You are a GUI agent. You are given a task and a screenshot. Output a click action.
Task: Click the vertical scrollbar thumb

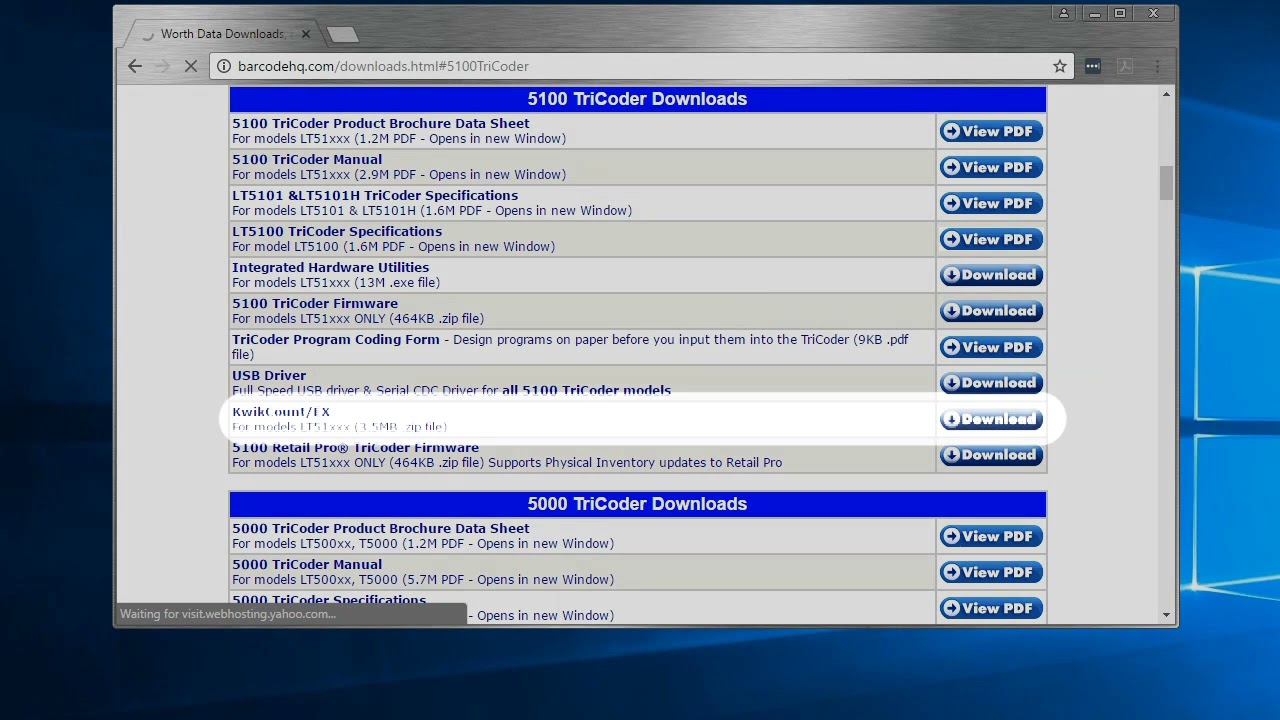point(1166,183)
